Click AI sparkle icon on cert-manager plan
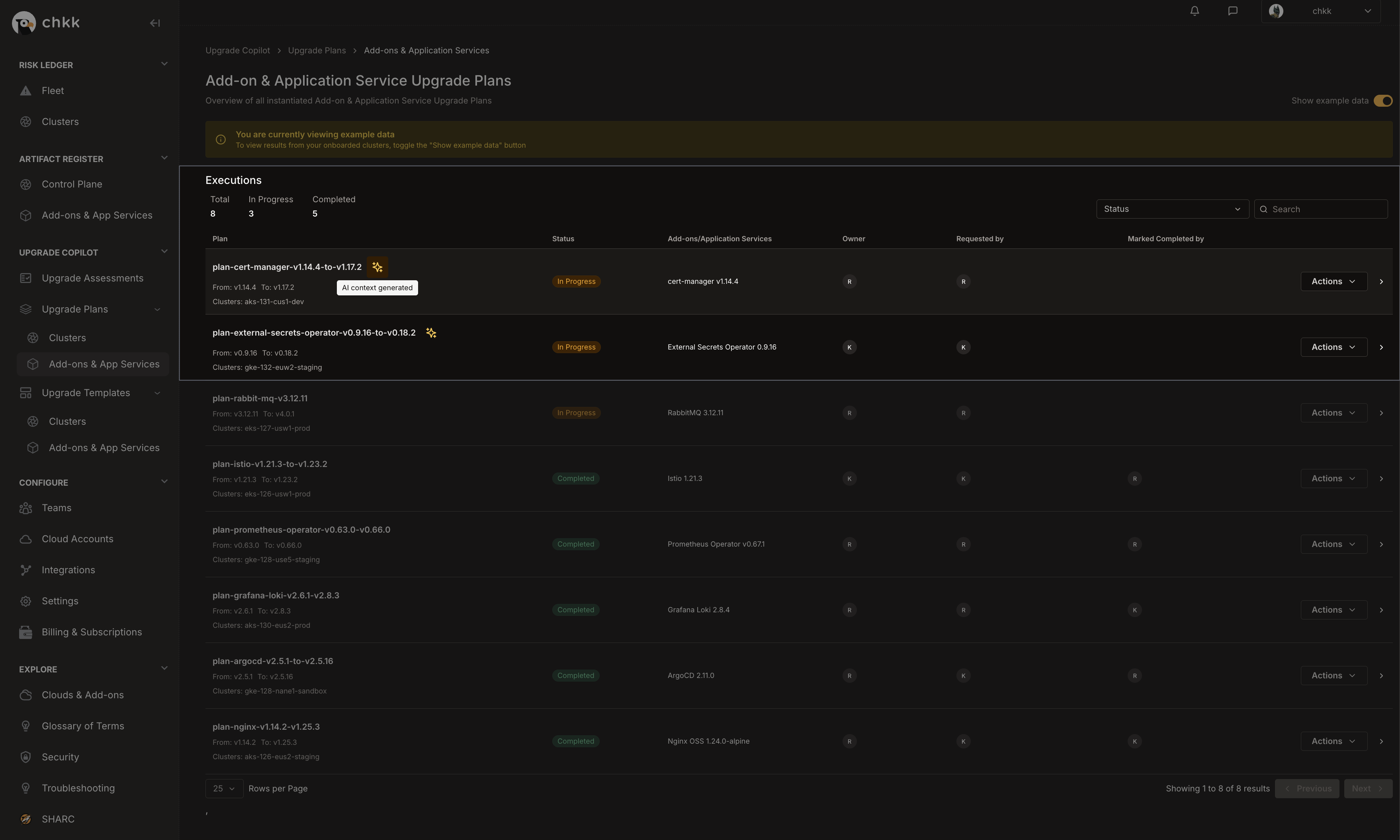Screen dimensions: 1400x840 (377, 267)
